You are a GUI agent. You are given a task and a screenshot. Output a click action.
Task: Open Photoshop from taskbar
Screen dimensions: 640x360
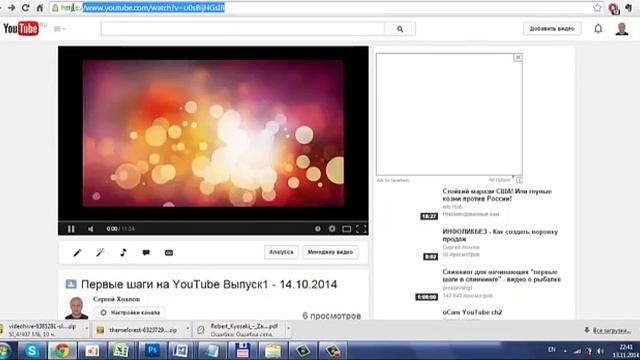152,351
